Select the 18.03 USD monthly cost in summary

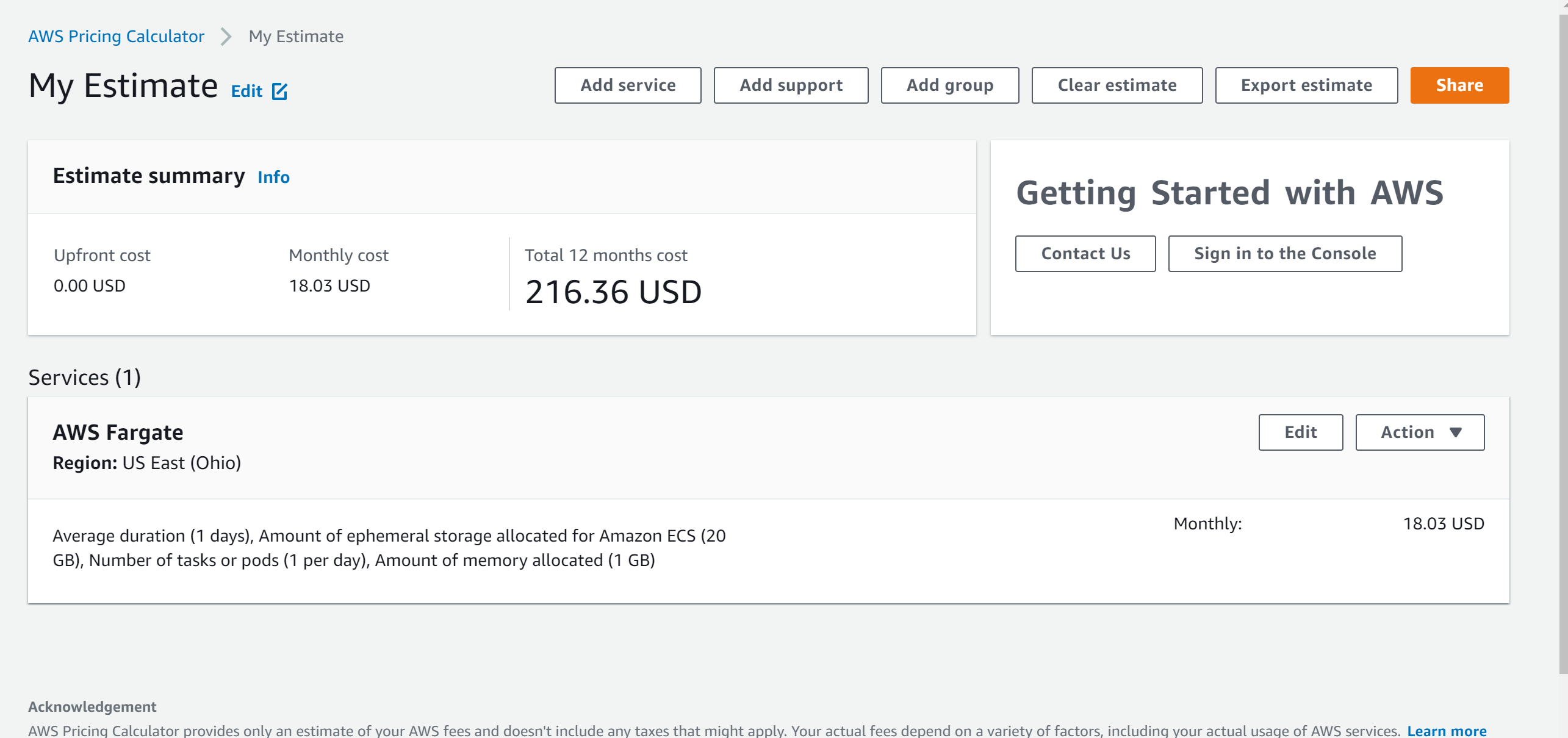(x=329, y=285)
